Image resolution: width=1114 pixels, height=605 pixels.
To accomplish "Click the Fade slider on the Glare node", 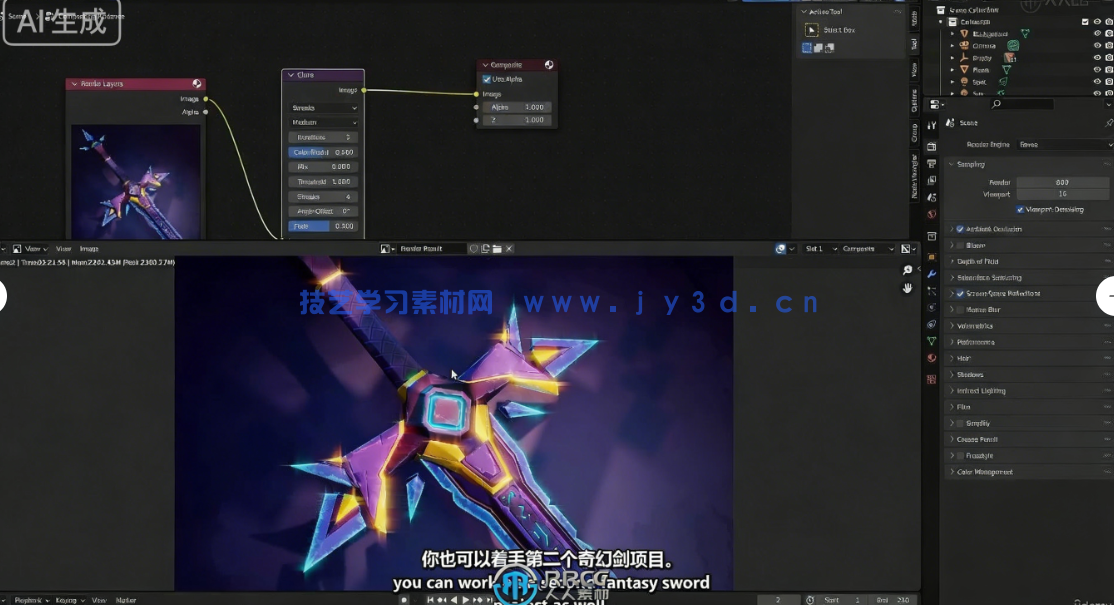I will (x=322, y=226).
